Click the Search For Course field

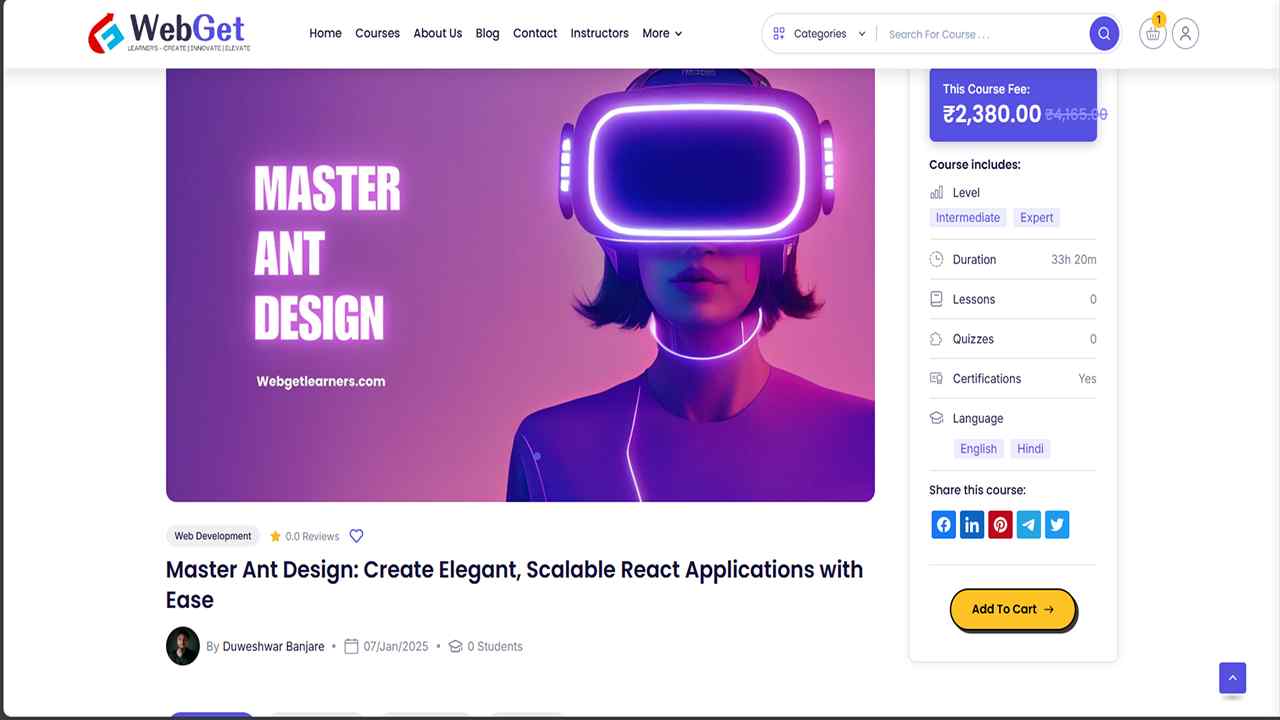(982, 34)
